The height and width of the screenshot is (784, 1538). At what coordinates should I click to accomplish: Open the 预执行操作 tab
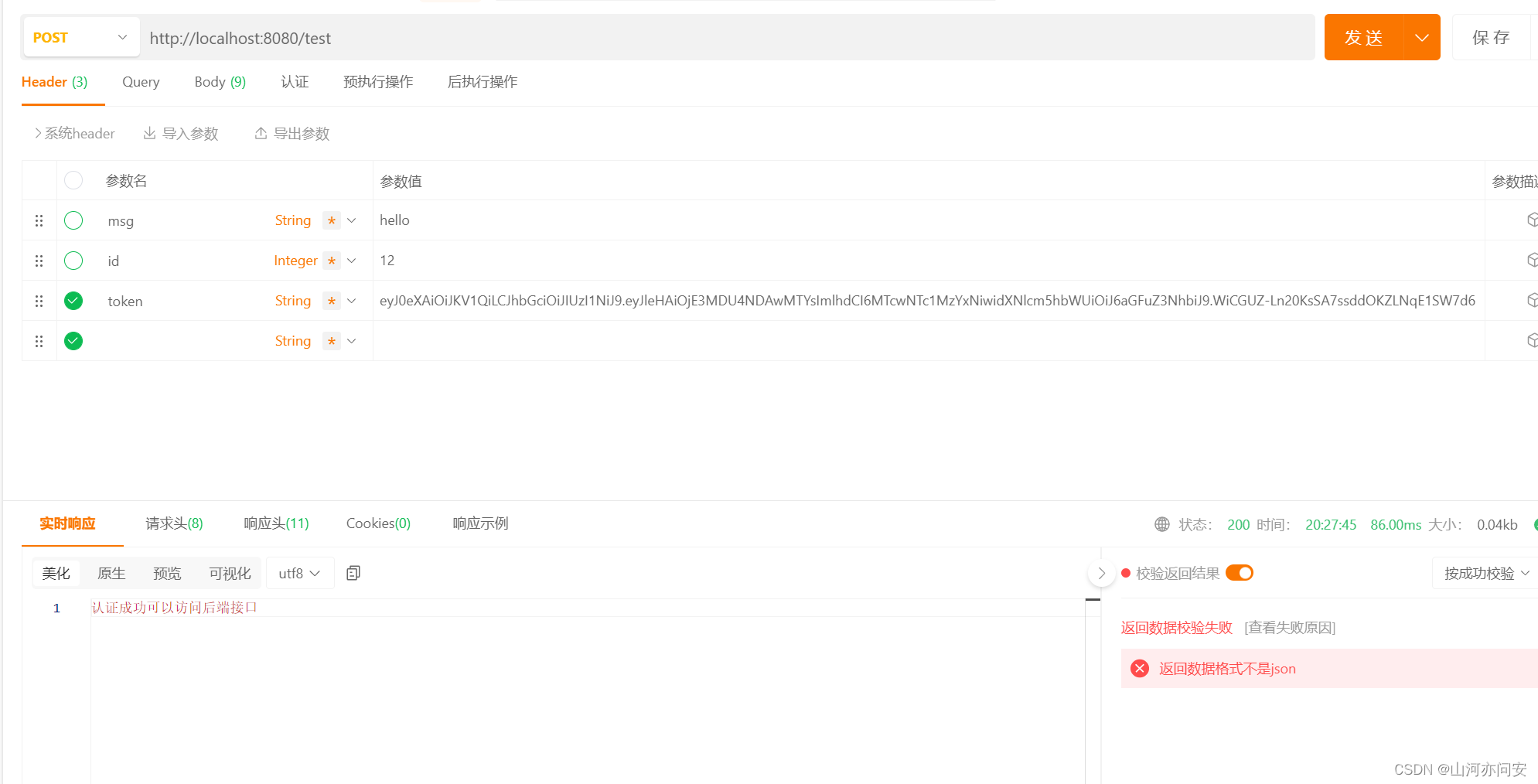(x=378, y=82)
